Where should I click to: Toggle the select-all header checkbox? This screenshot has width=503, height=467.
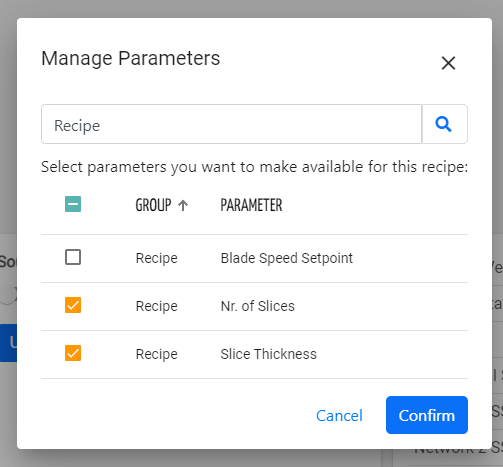(x=73, y=204)
